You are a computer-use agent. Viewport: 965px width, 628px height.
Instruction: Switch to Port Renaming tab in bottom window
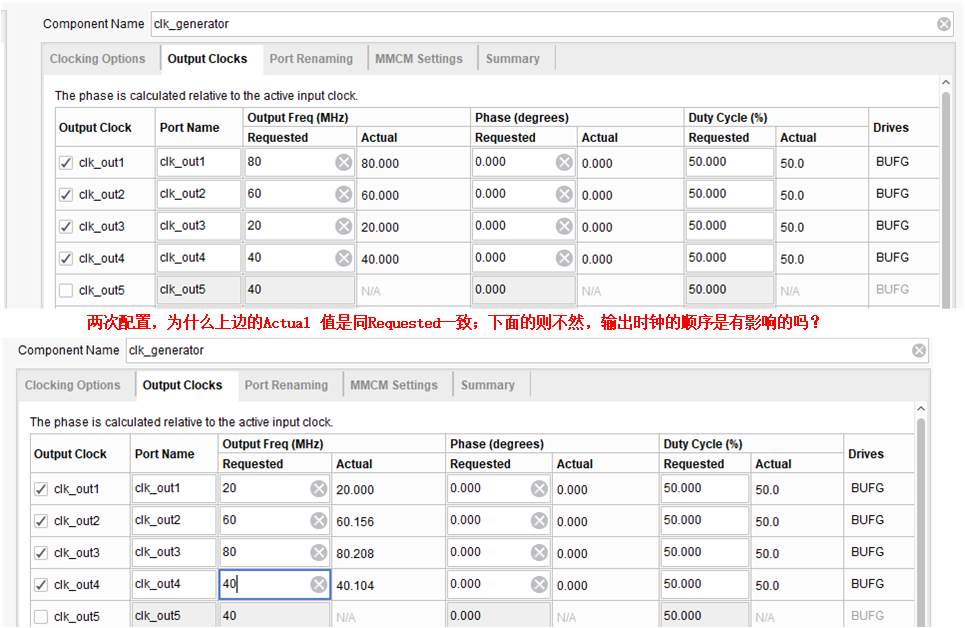point(287,385)
